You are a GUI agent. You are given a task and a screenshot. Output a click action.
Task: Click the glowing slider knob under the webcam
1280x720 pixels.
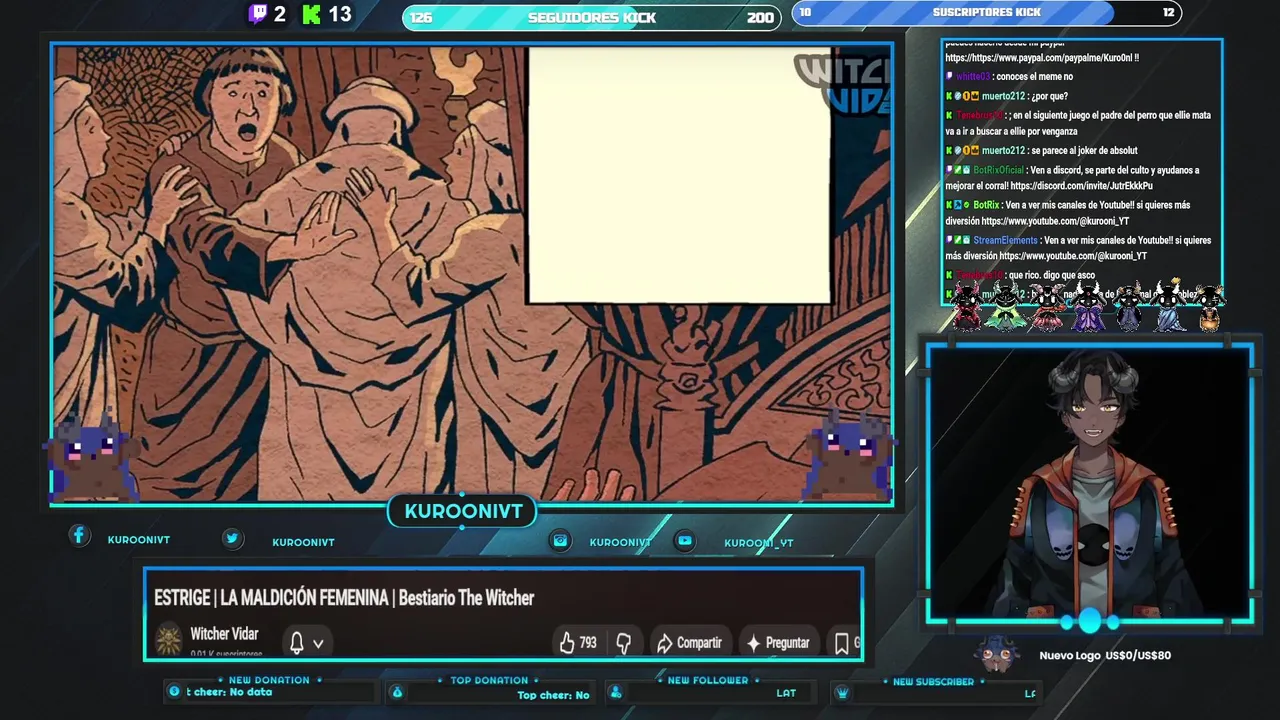click(x=1089, y=621)
